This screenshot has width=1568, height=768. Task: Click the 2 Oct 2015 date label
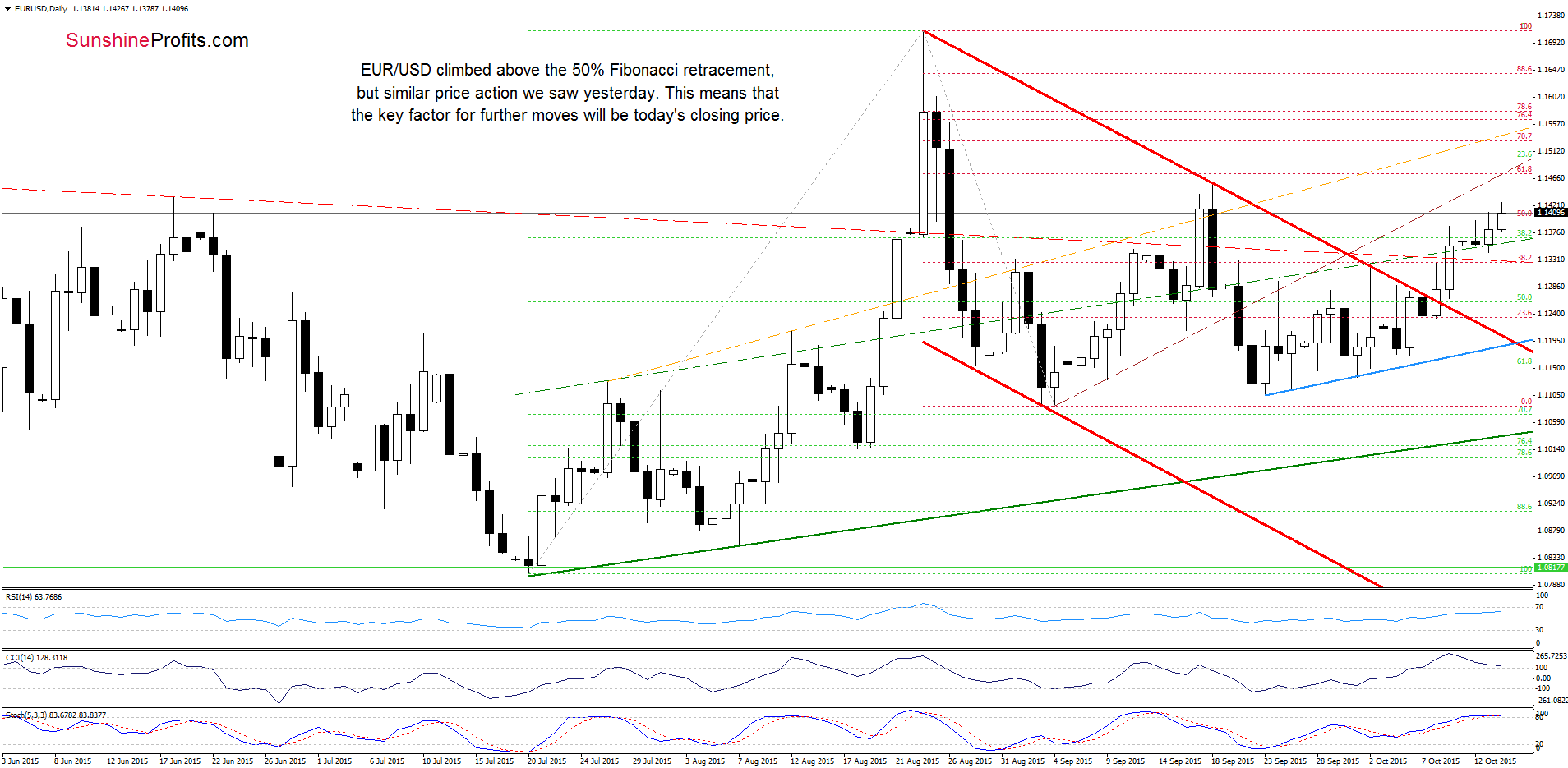coord(1387,761)
